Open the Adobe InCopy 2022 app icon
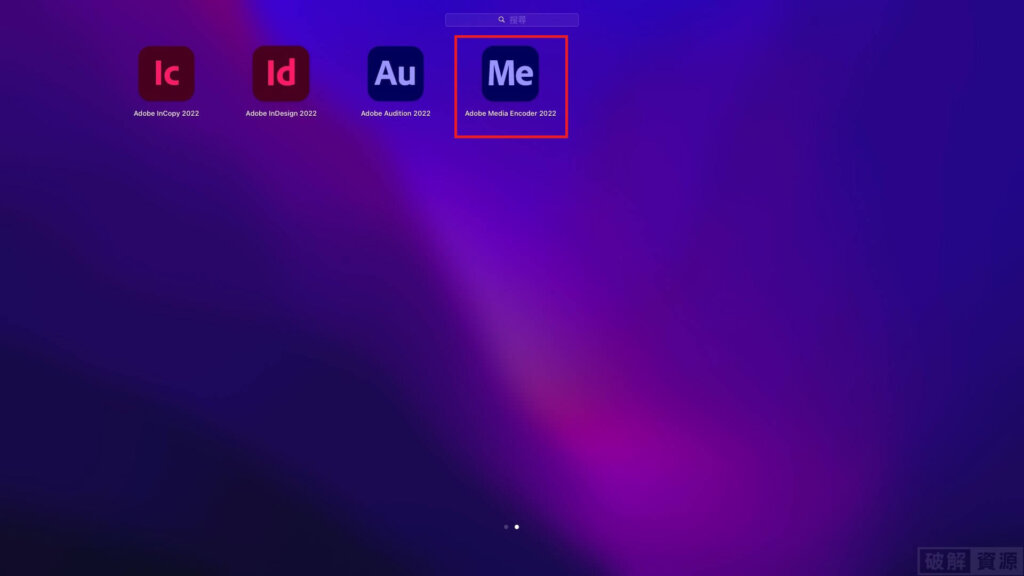1024x576 pixels. coord(167,73)
